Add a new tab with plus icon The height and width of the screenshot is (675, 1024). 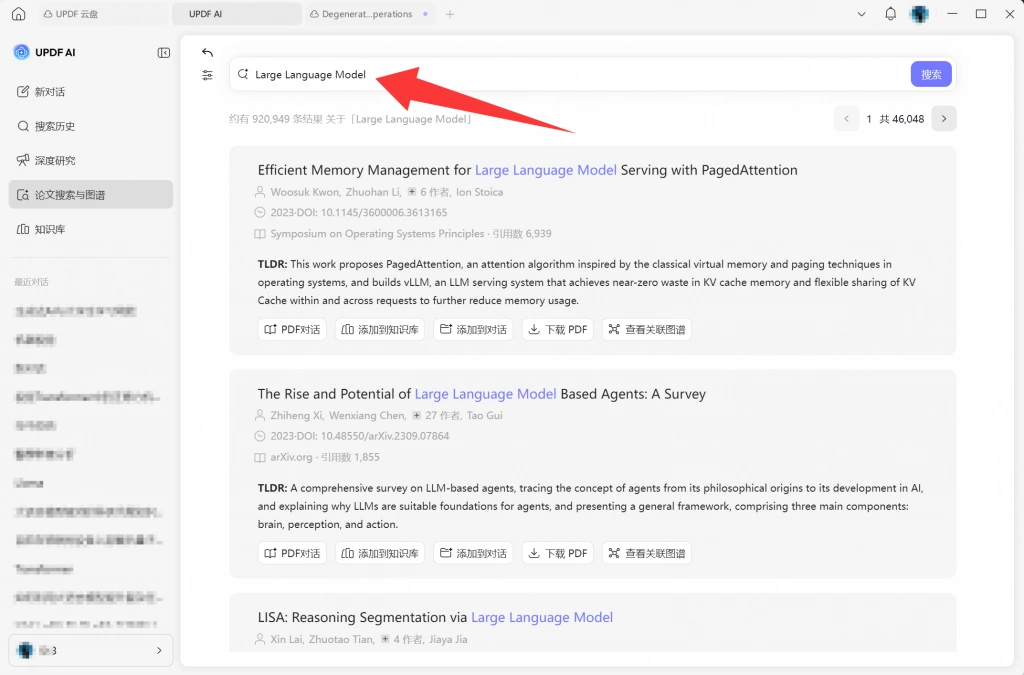(x=449, y=14)
